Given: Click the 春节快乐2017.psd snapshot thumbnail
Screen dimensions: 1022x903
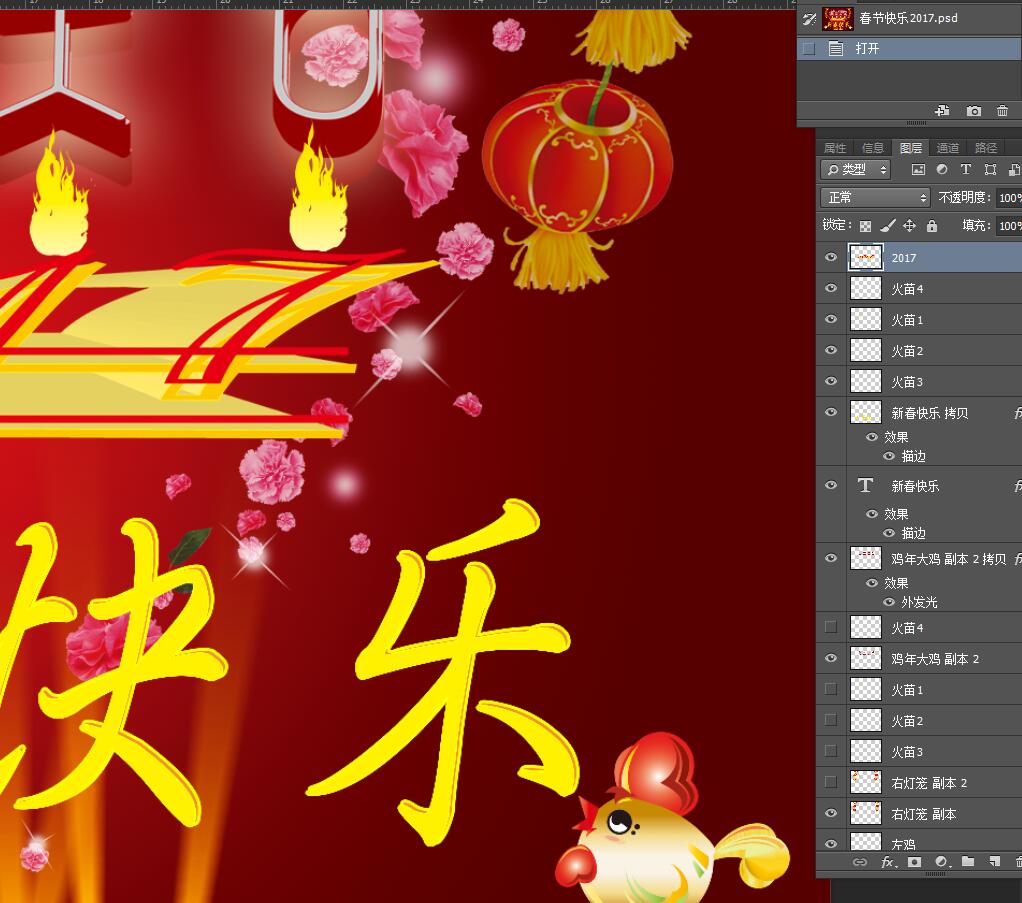Looking at the screenshot, I should tap(838, 19).
